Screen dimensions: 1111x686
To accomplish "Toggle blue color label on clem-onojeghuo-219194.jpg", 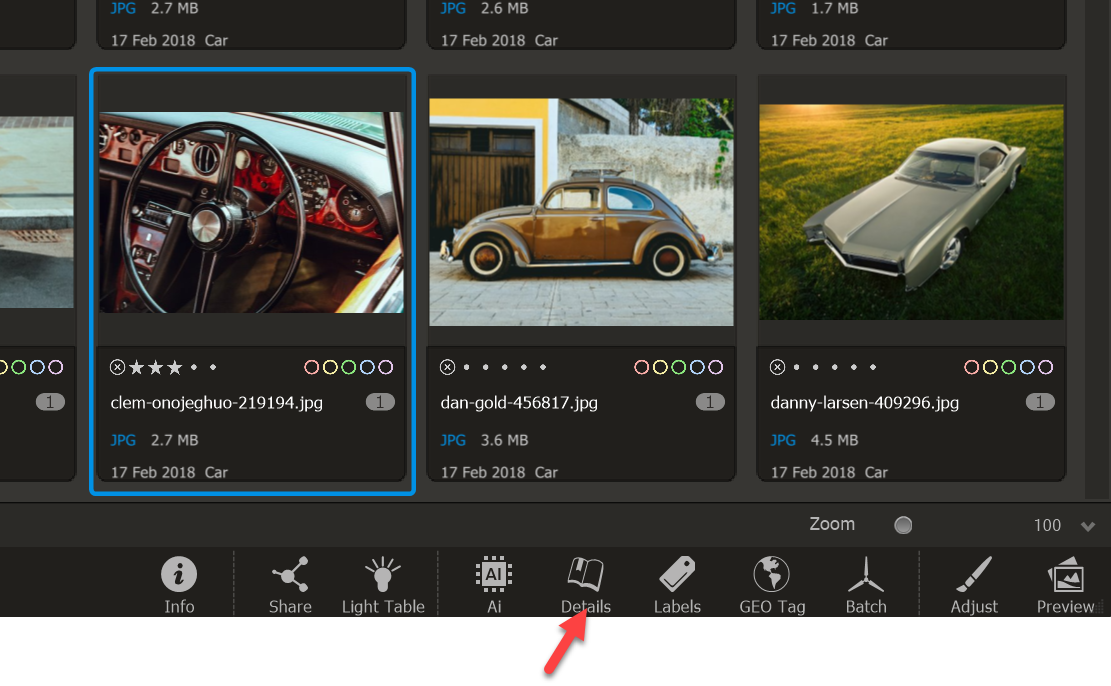I will click(x=367, y=367).
